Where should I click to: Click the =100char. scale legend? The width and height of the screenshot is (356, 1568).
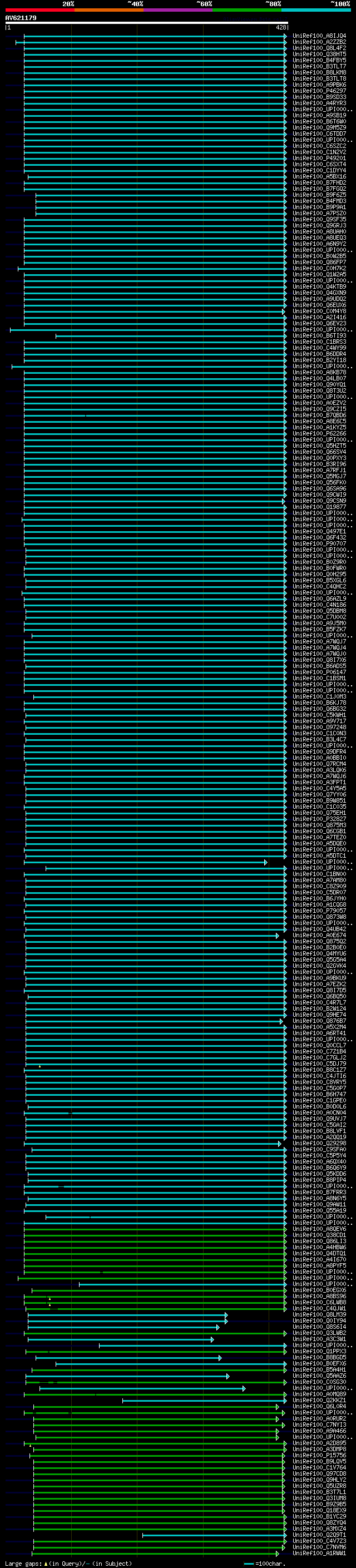[265, 1563]
